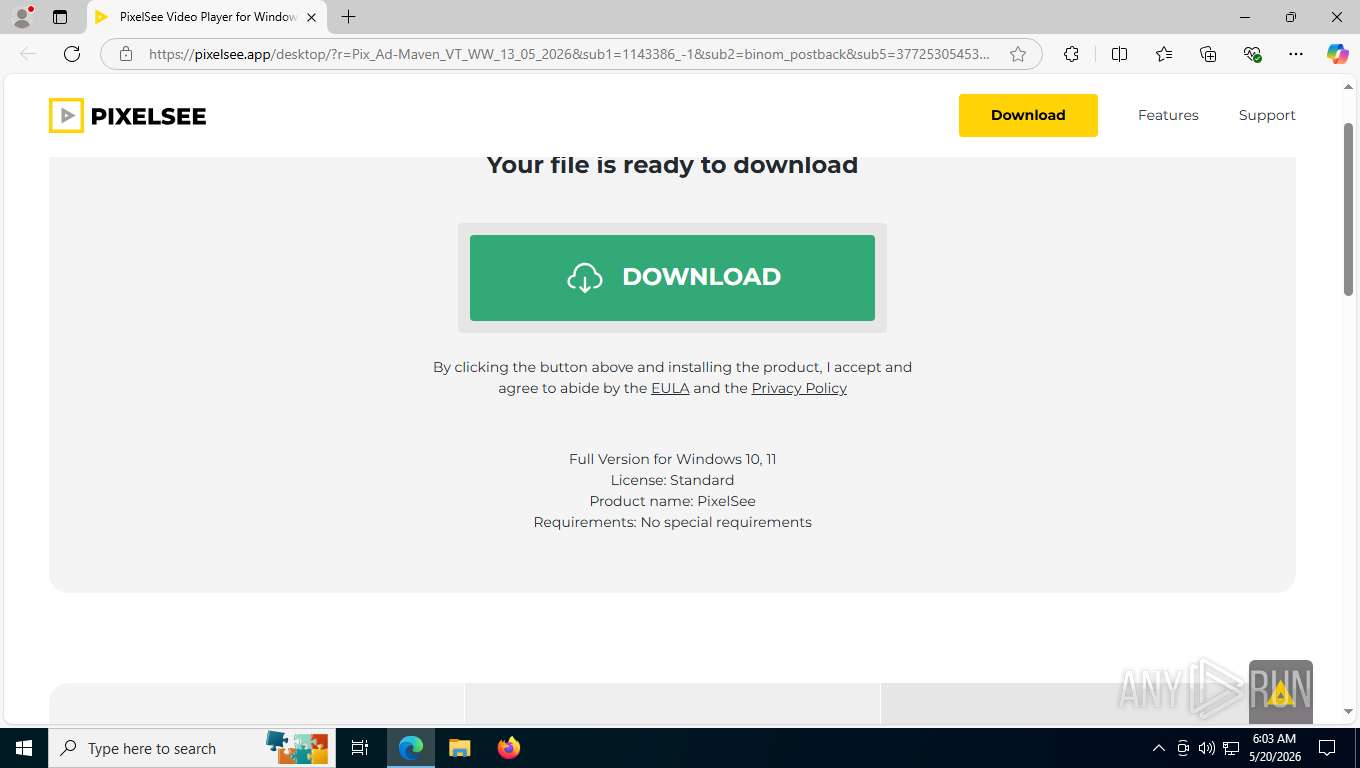Click 'Product name: PixelSee' text

tap(672, 501)
